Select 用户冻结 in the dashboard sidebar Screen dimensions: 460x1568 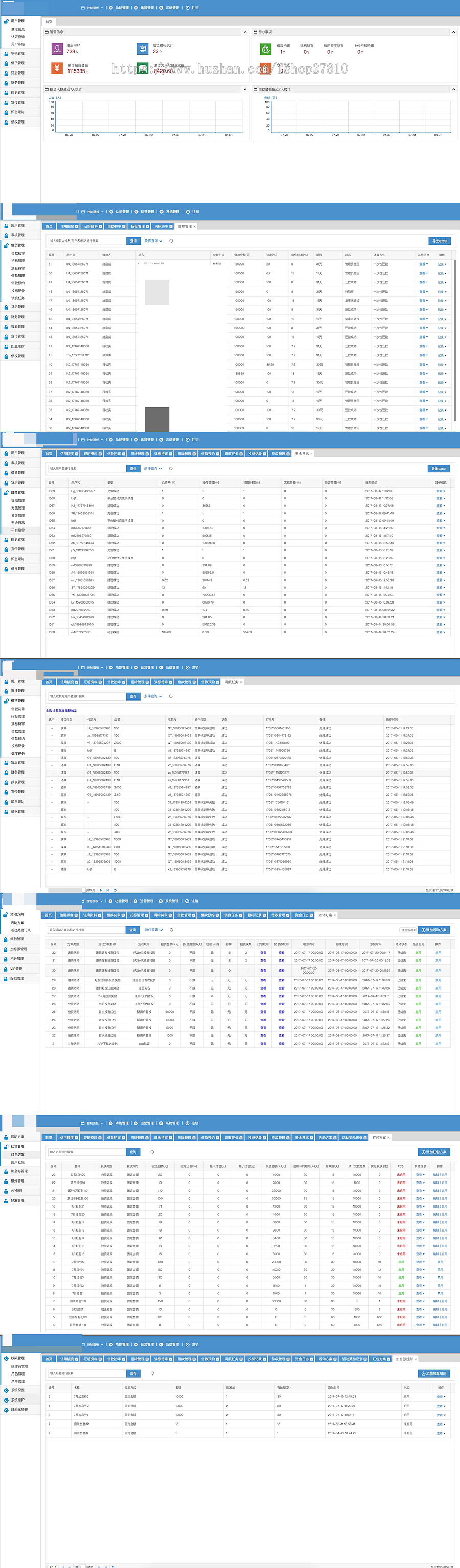[x=18, y=44]
